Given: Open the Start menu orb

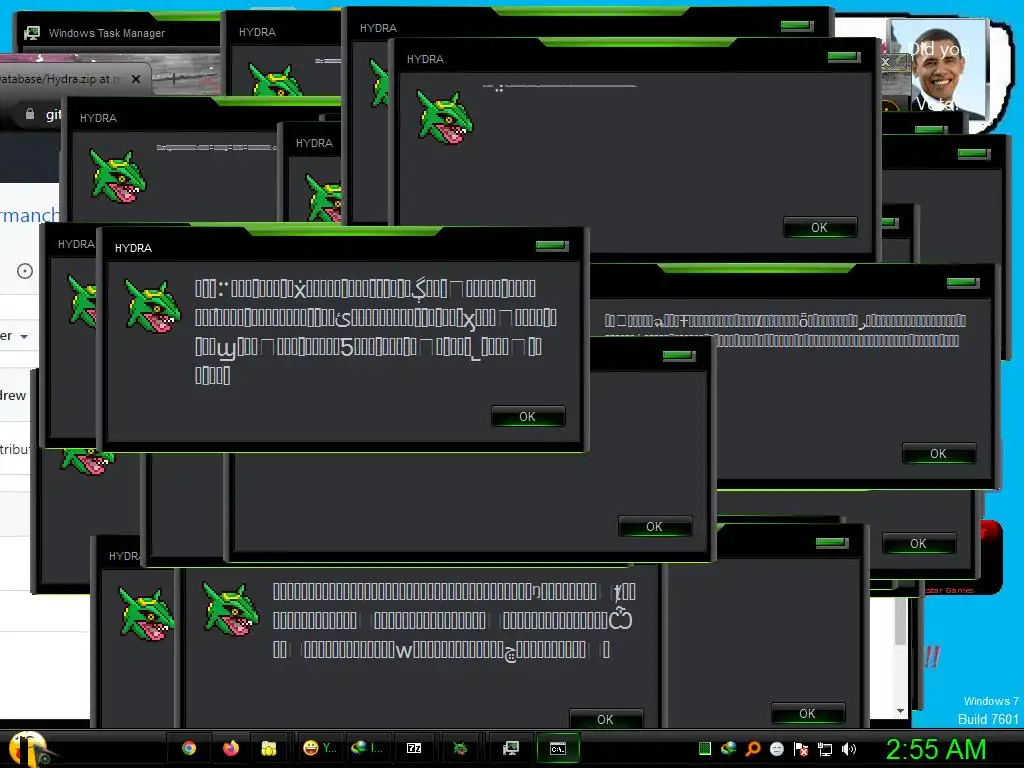Looking at the screenshot, I should pyautogui.click(x=28, y=748).
